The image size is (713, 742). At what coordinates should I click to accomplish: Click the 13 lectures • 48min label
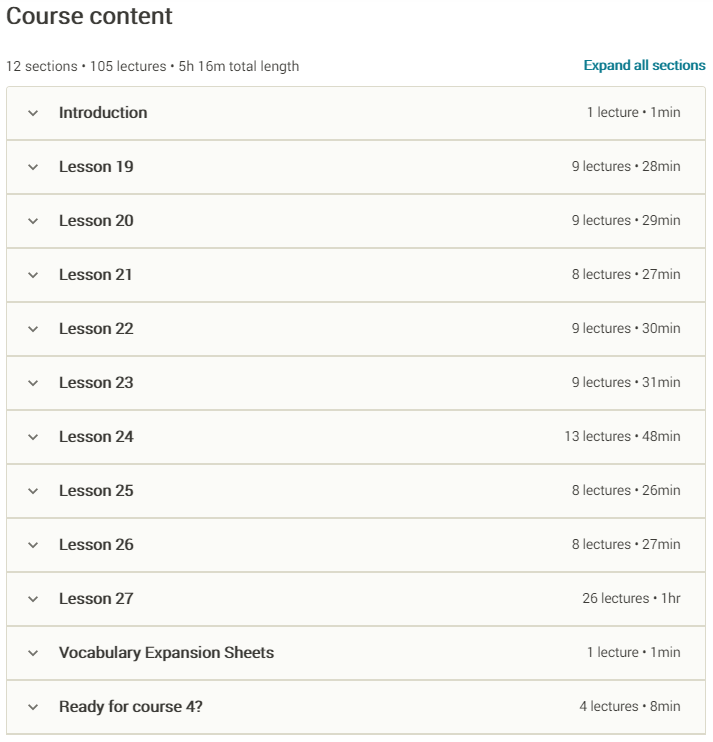[622, 437]
